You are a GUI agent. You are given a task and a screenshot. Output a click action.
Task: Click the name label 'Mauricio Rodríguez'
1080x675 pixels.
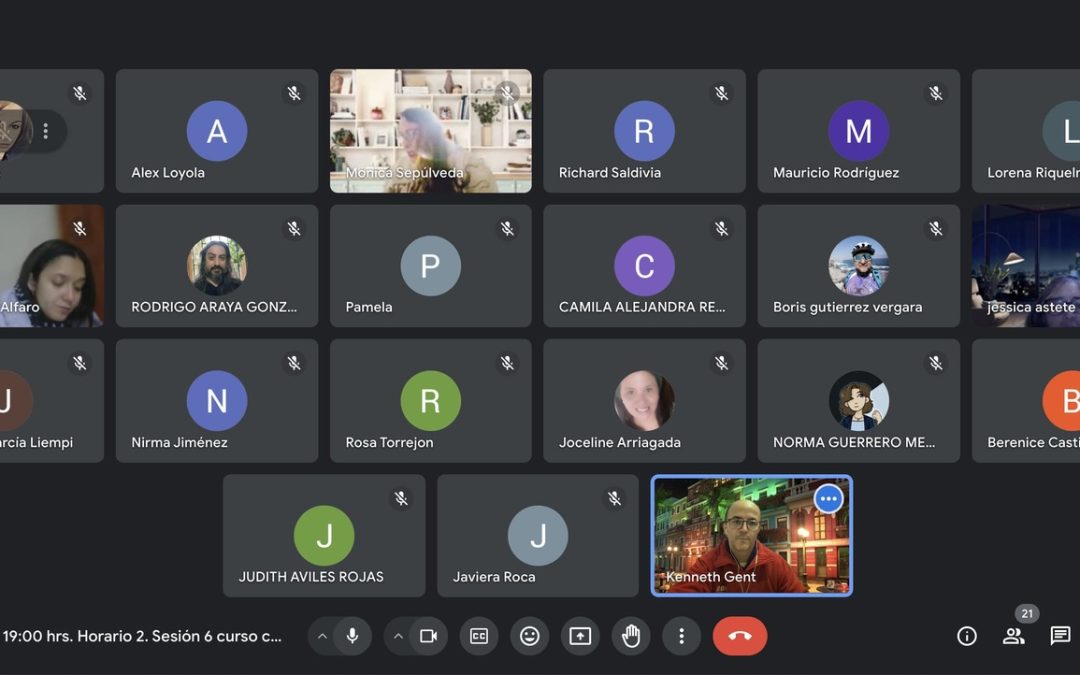pos(835,173)
